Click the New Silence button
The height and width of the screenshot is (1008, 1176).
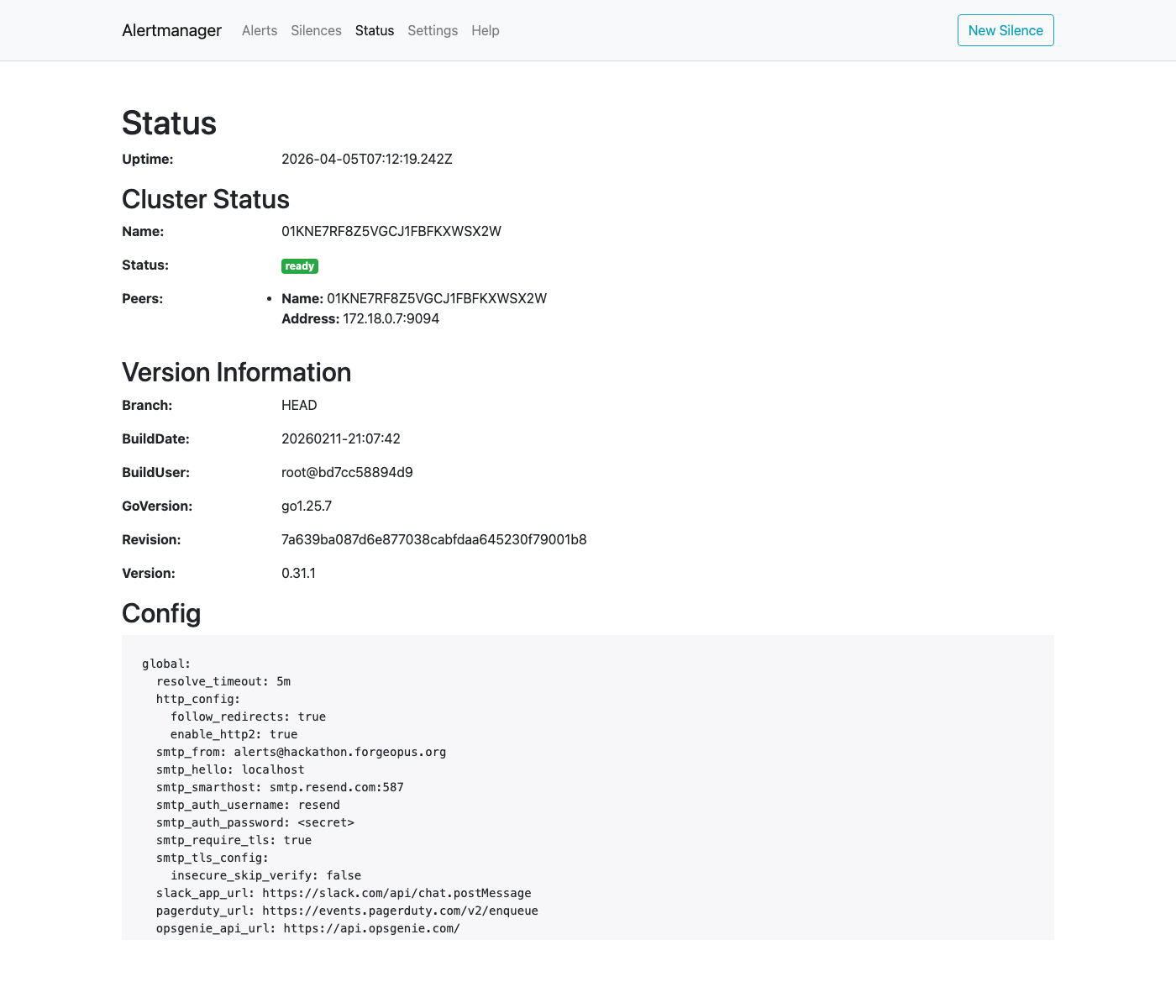1005,29
